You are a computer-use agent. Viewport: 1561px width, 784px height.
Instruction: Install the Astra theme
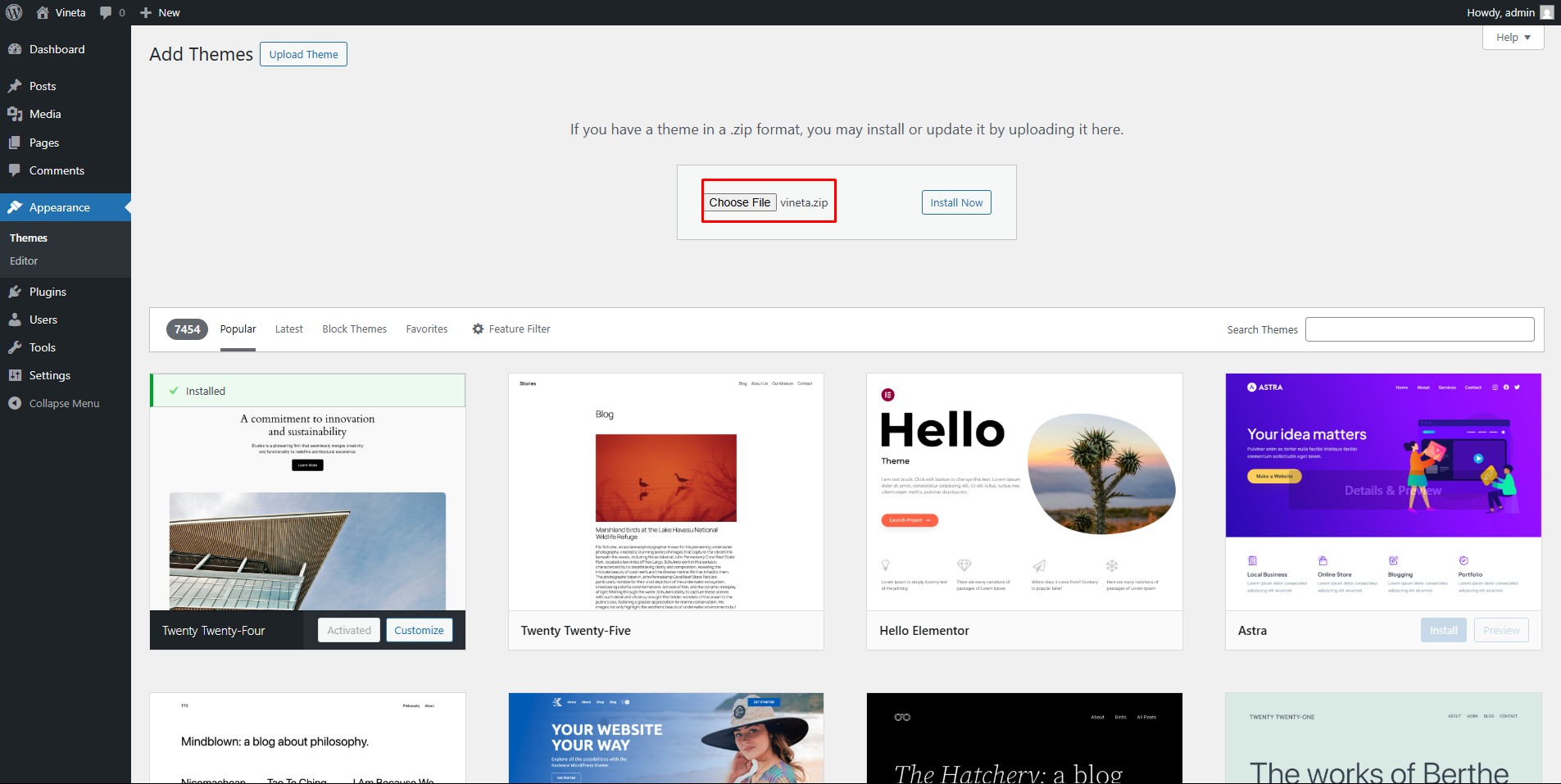(1443, 630)
